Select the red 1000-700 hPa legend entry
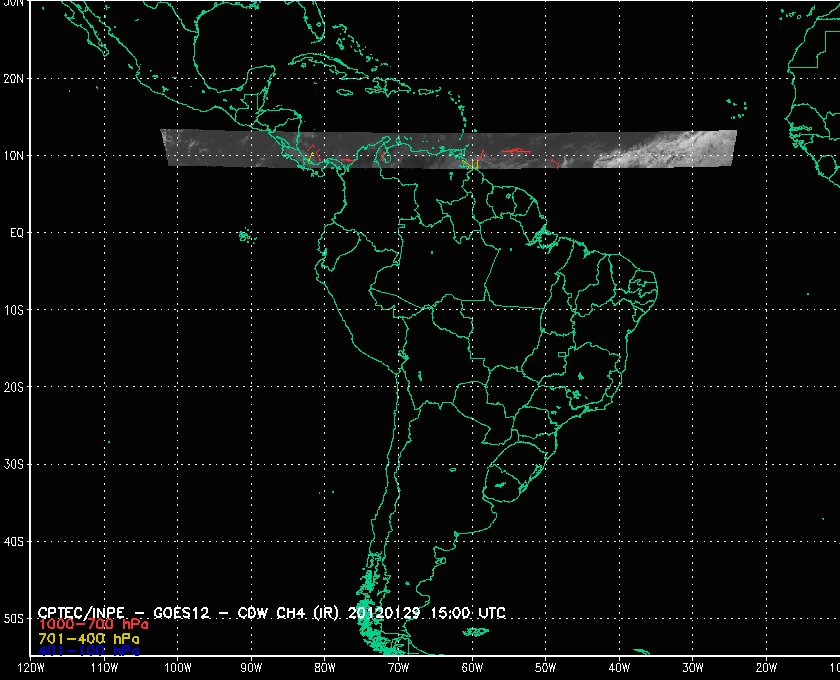 click(93, 625)
